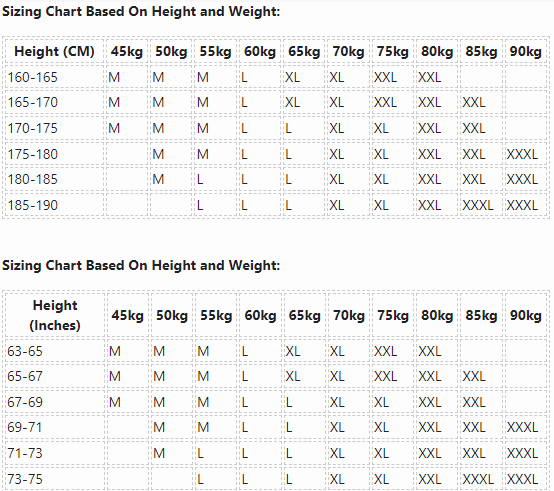
Task: Click the XXL cell for 65-67 inches at 85kg
Action: (x=474, y=376)
